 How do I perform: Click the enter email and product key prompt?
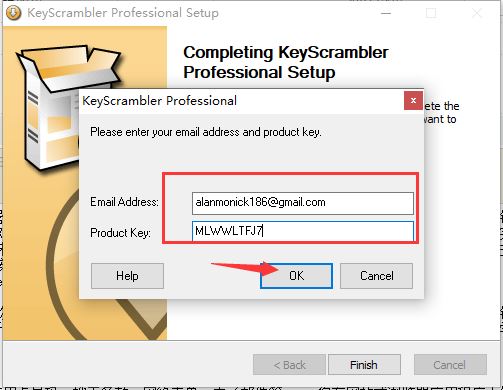206,132
